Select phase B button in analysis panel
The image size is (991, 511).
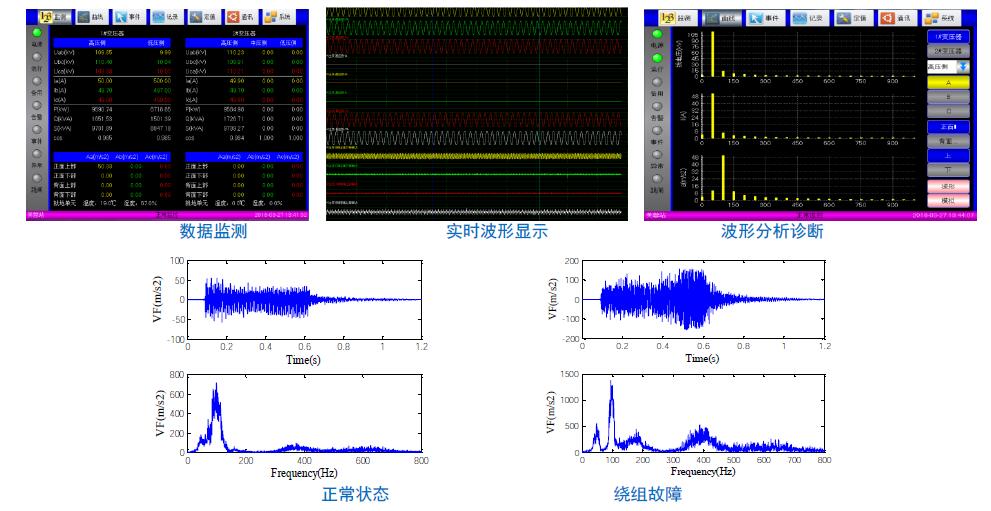(x=946, y=98)
